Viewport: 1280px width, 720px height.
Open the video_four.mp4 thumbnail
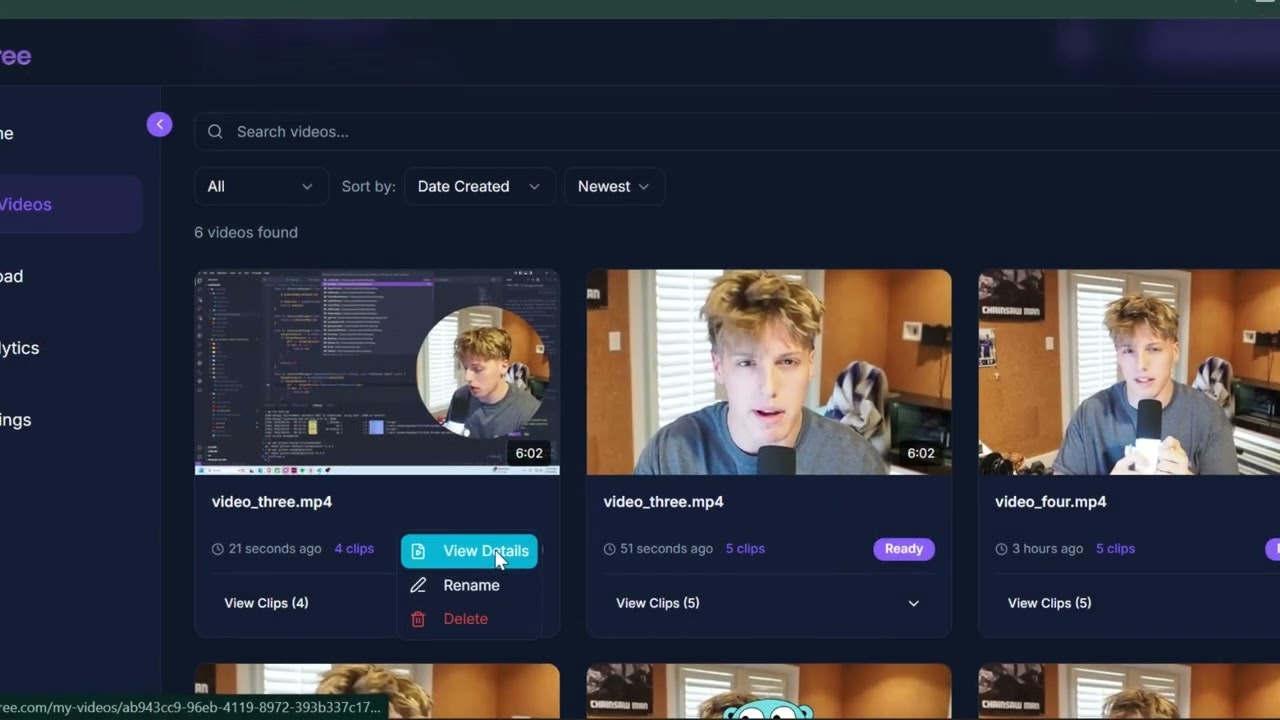click(x=1128, y=372)
